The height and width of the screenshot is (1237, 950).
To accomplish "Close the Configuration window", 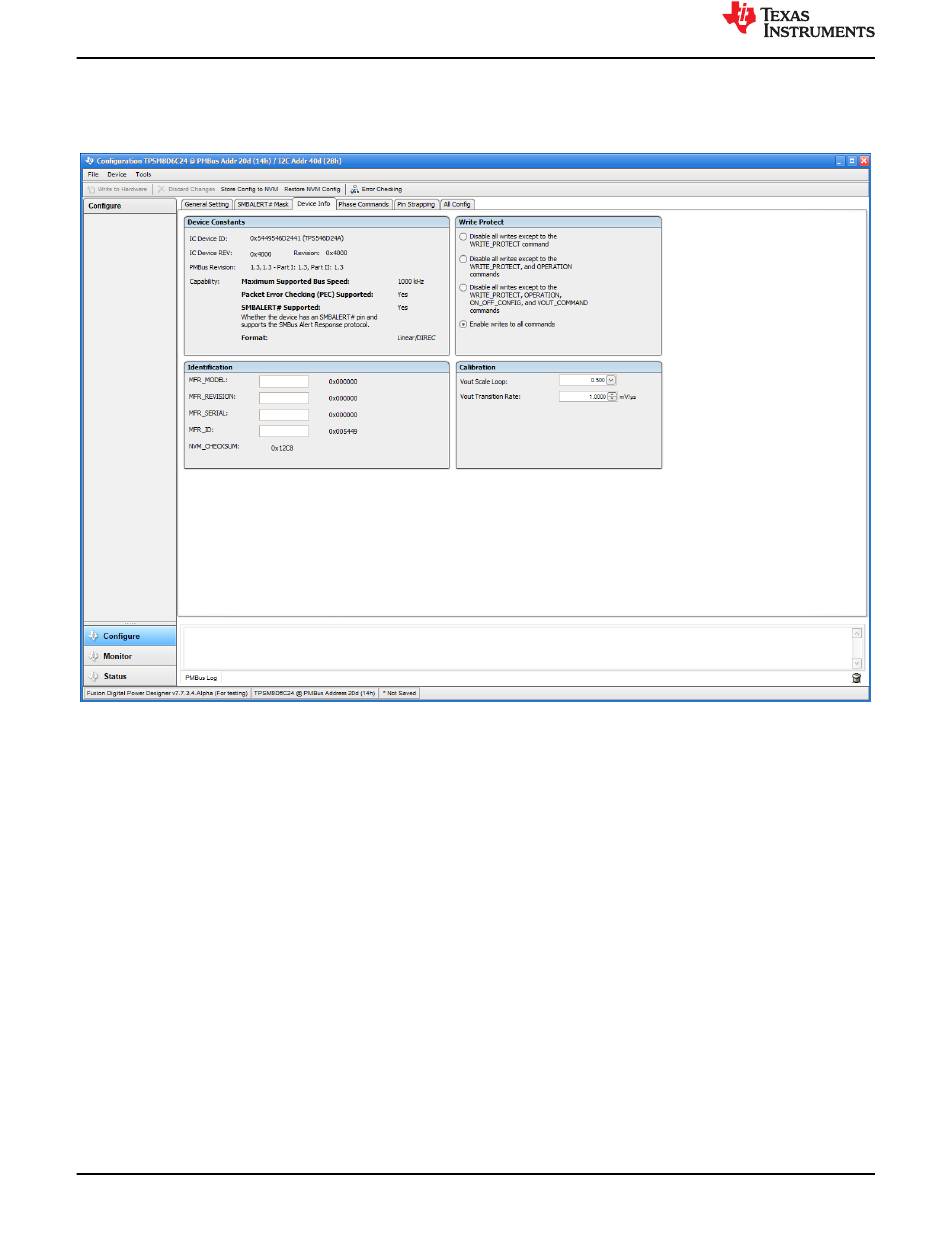I will 864,160.
